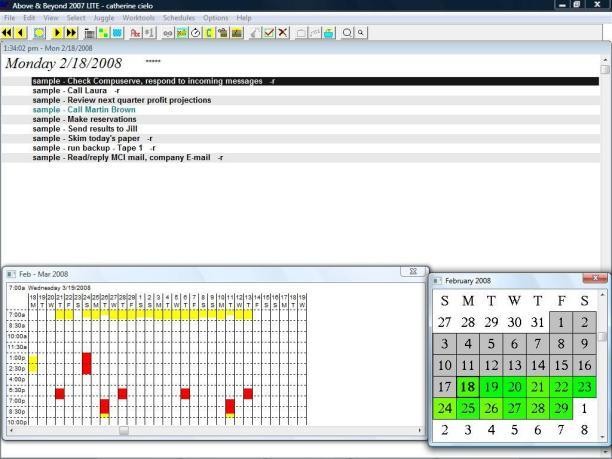Click the green checkmark done icon
This screenshot has height=459, width=612.
(269, 33)
